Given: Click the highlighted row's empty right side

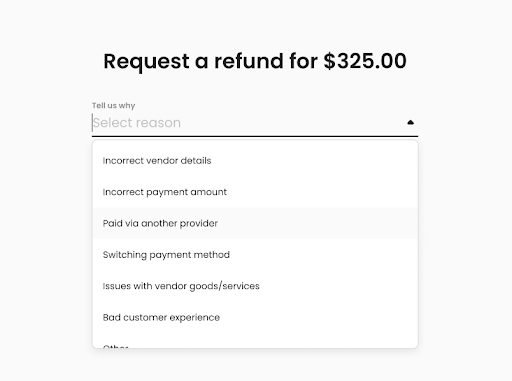Looking at the screenshot, I should [x=317, y=223].
